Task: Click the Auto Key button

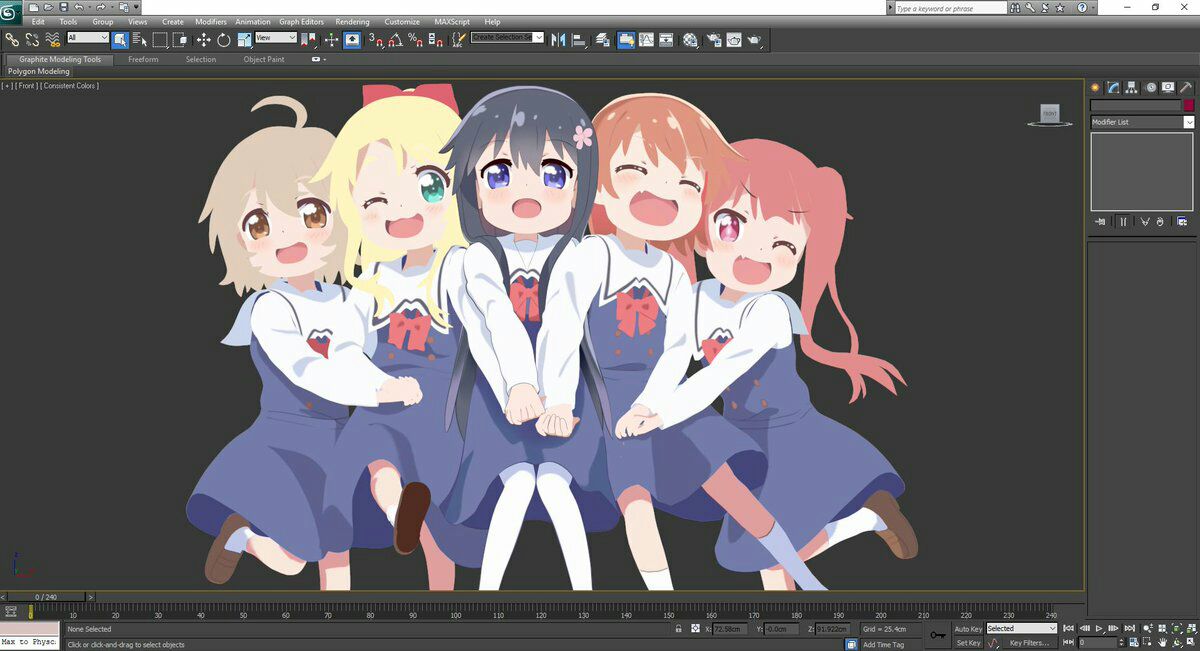Action: pyautogui.click(x=967, y=629)
